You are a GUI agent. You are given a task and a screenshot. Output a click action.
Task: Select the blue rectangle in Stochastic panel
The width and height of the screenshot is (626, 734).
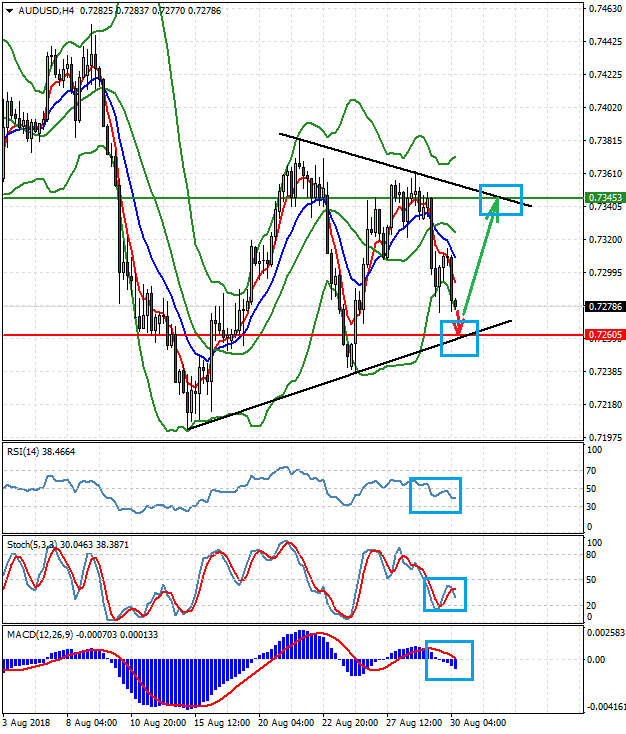pyautogui.click(x=445, y=594)
